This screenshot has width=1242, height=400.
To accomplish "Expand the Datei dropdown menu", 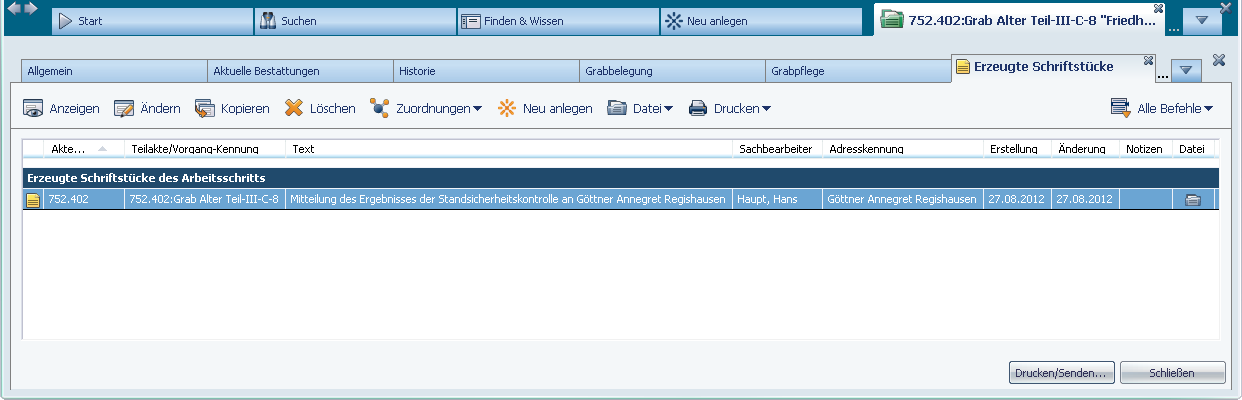I will [x=640, y=109].
